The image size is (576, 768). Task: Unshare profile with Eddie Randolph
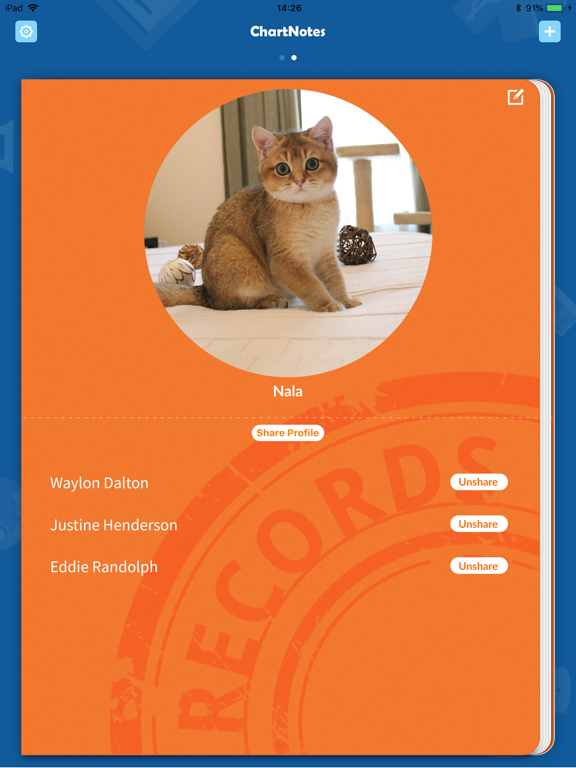click(479, 566)
